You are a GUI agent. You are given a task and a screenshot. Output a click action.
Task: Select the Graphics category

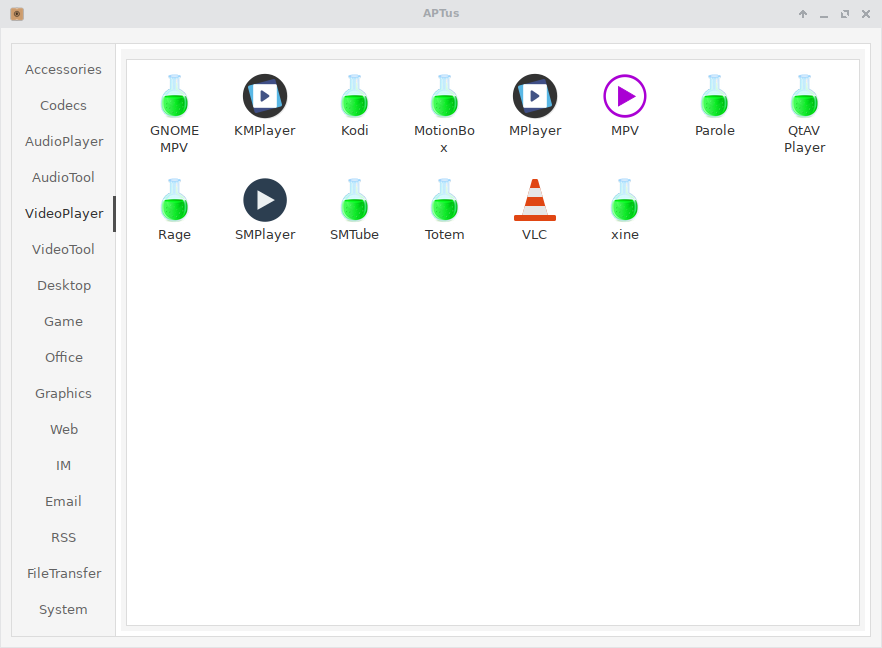(64, 393)
